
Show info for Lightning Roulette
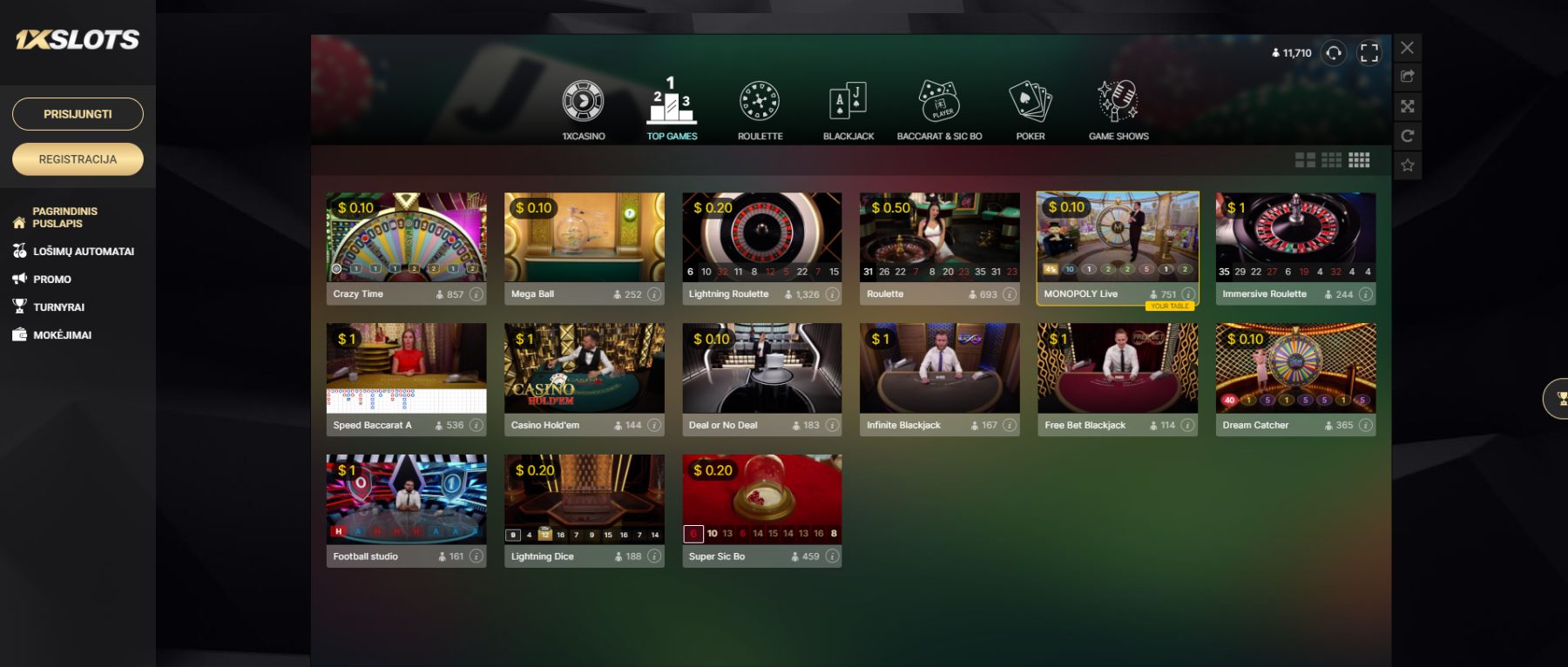832,294
